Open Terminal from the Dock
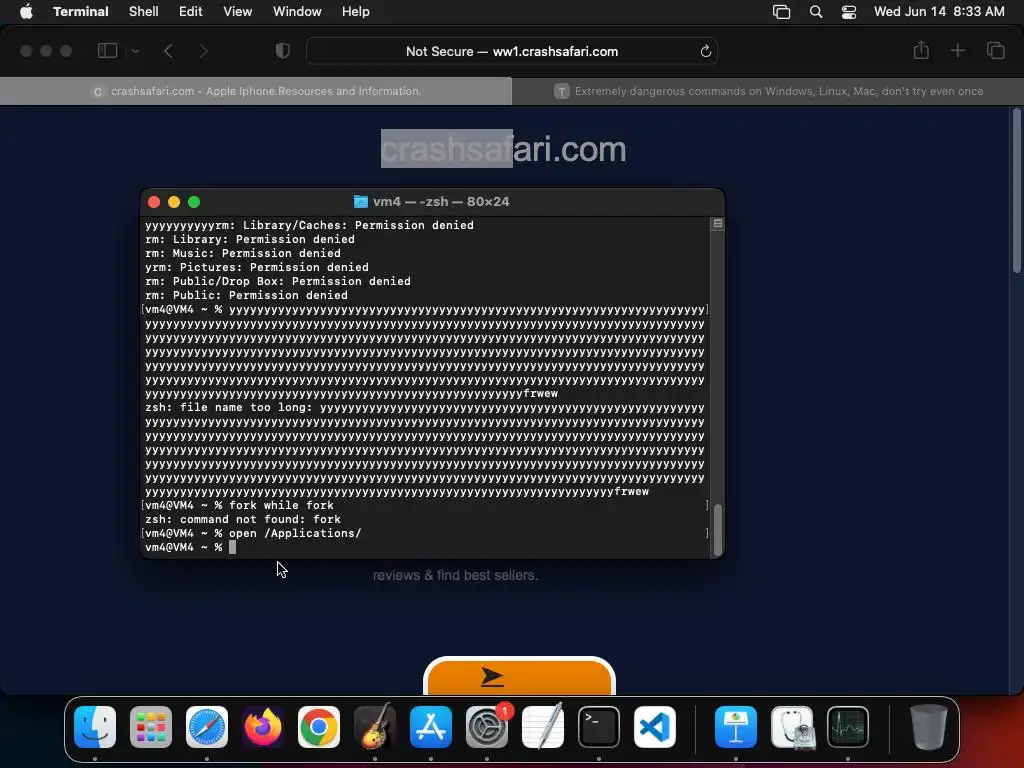 coord(599,727)
